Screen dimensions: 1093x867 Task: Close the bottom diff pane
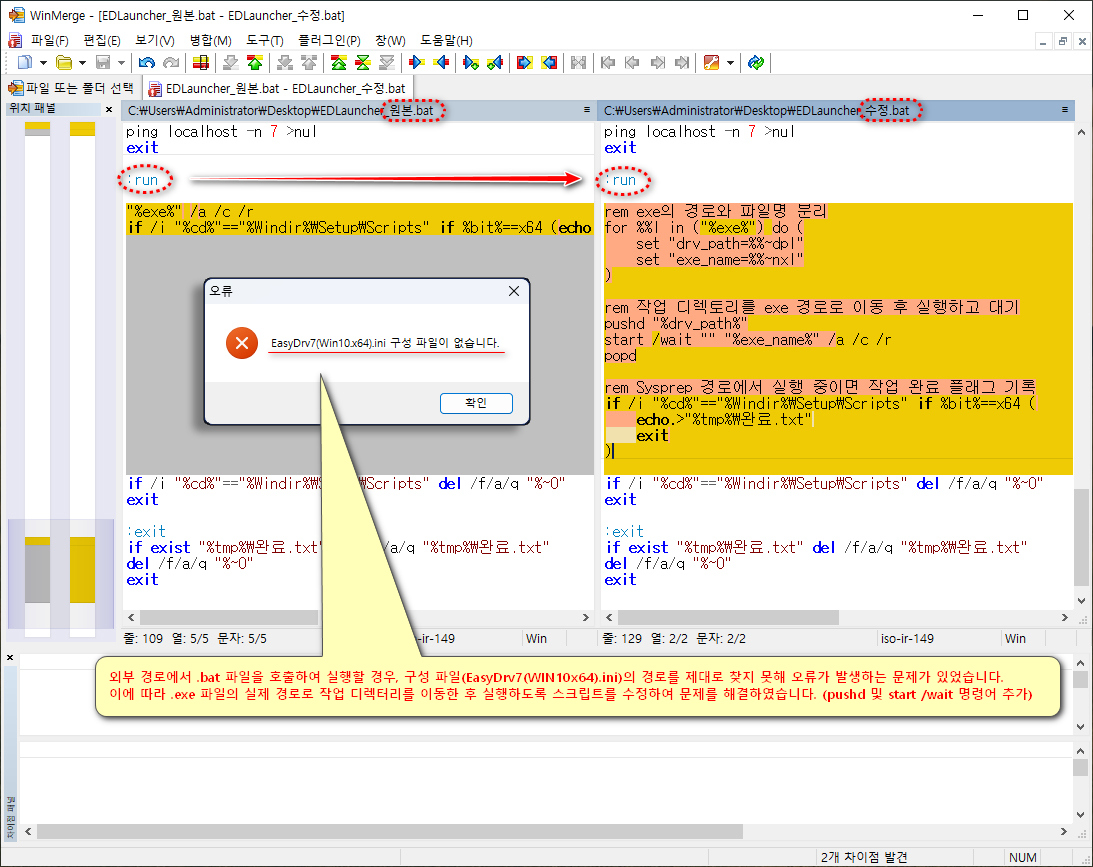10,657
